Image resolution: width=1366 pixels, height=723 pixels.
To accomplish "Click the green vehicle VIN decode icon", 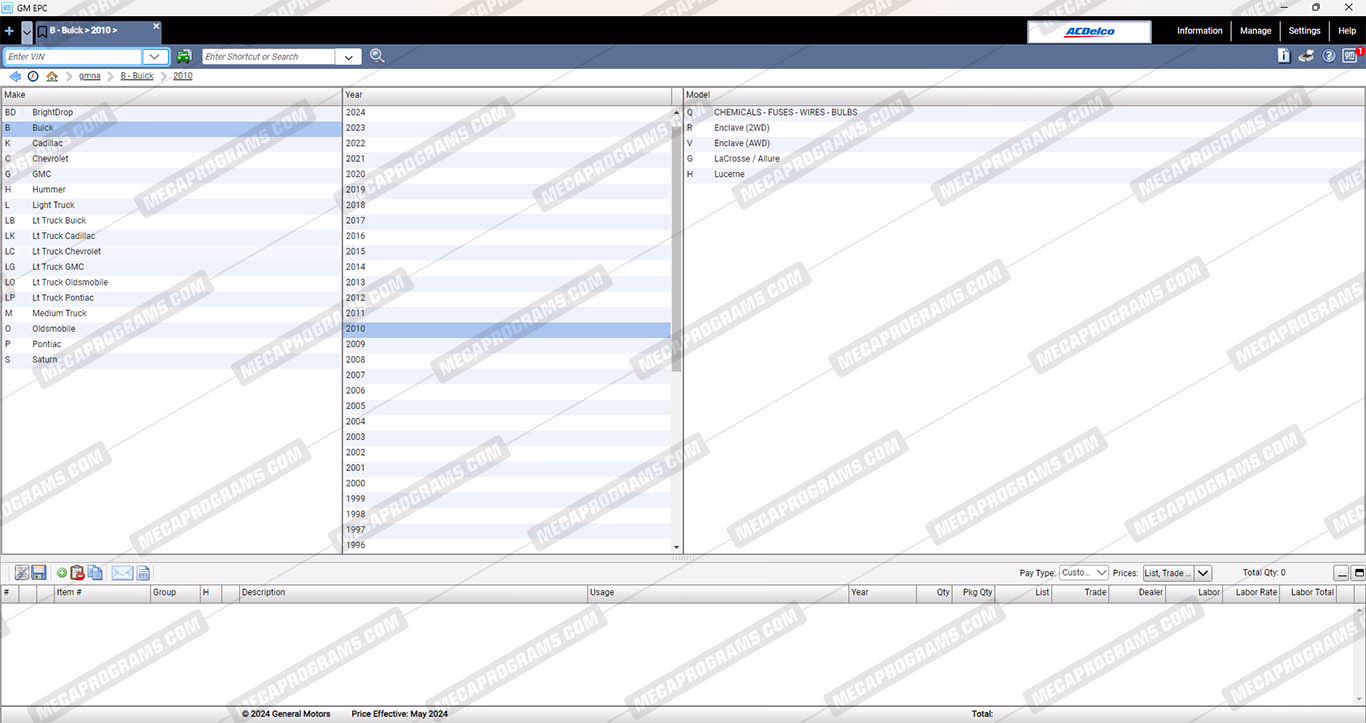I will pyautogui.click(x=184, y=57).
